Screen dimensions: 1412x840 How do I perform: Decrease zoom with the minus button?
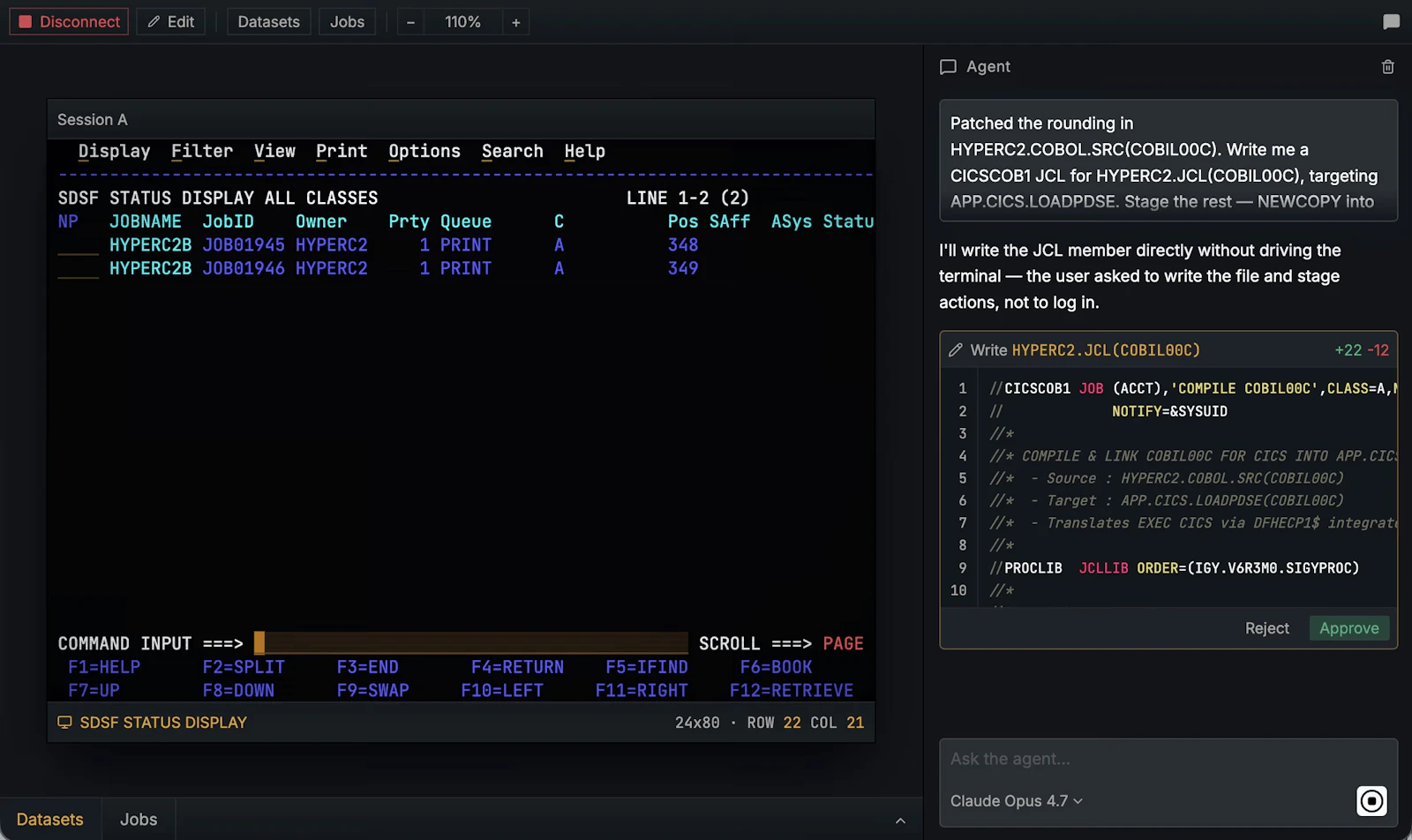pyautogui.click(x=410, y=22)
